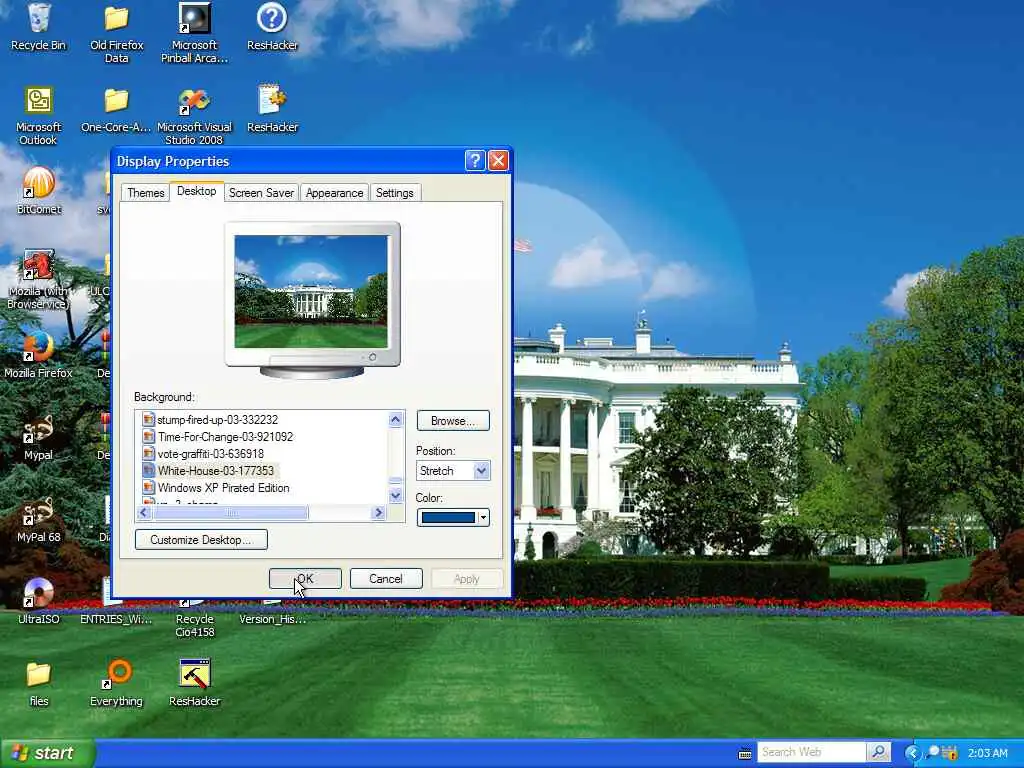Launch Microsoft Visual Studio 2008

pyautogui.click(x=195, y=115)
